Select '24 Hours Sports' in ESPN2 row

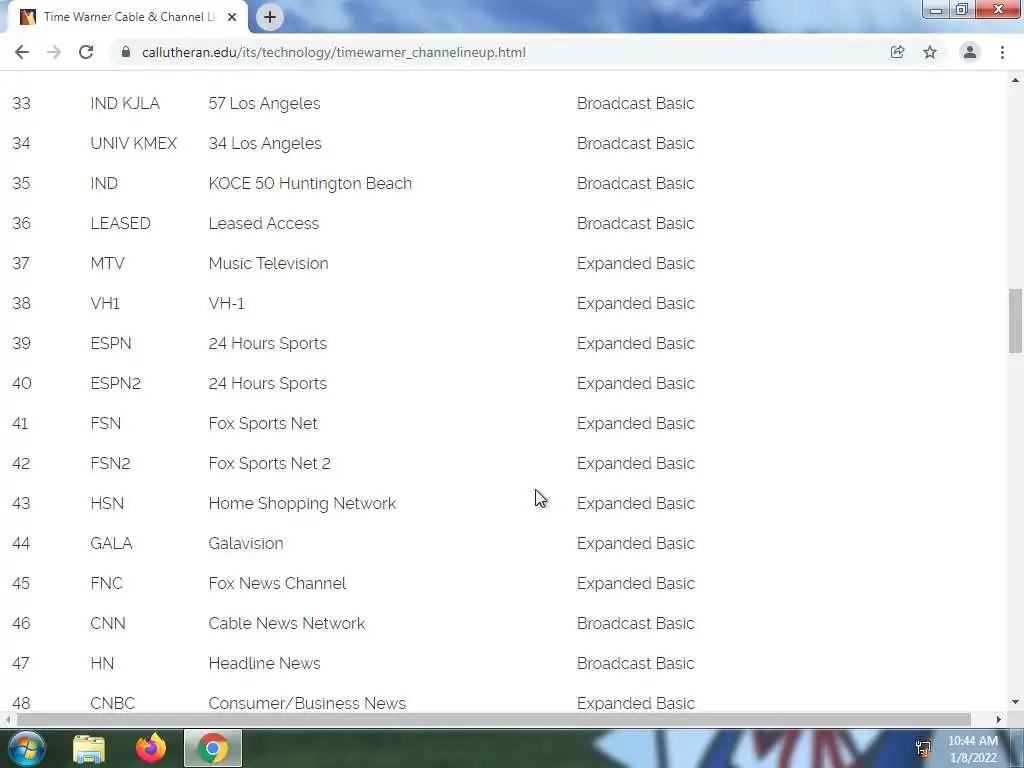(x=268, y=383)
